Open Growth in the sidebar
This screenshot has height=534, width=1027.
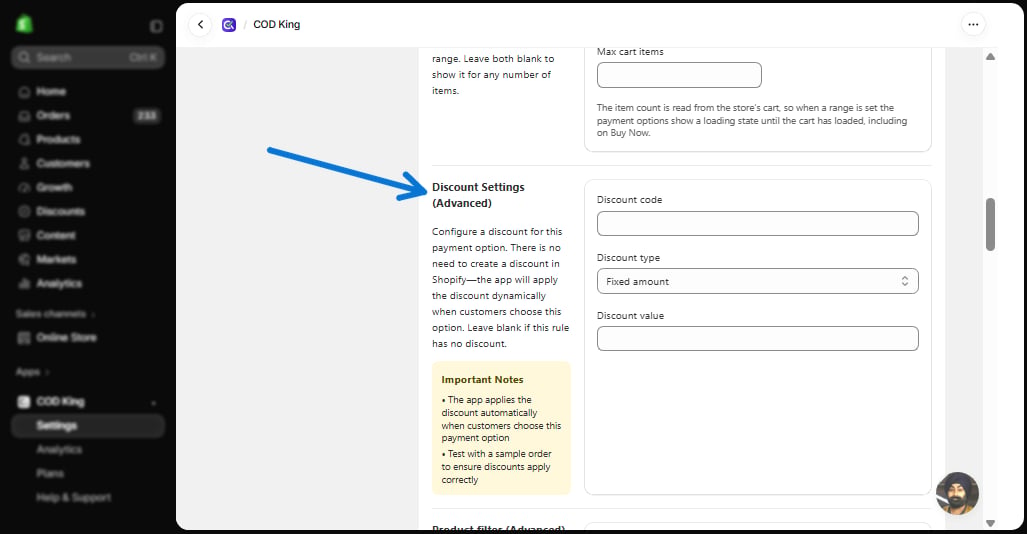click(x=54, y=187)
